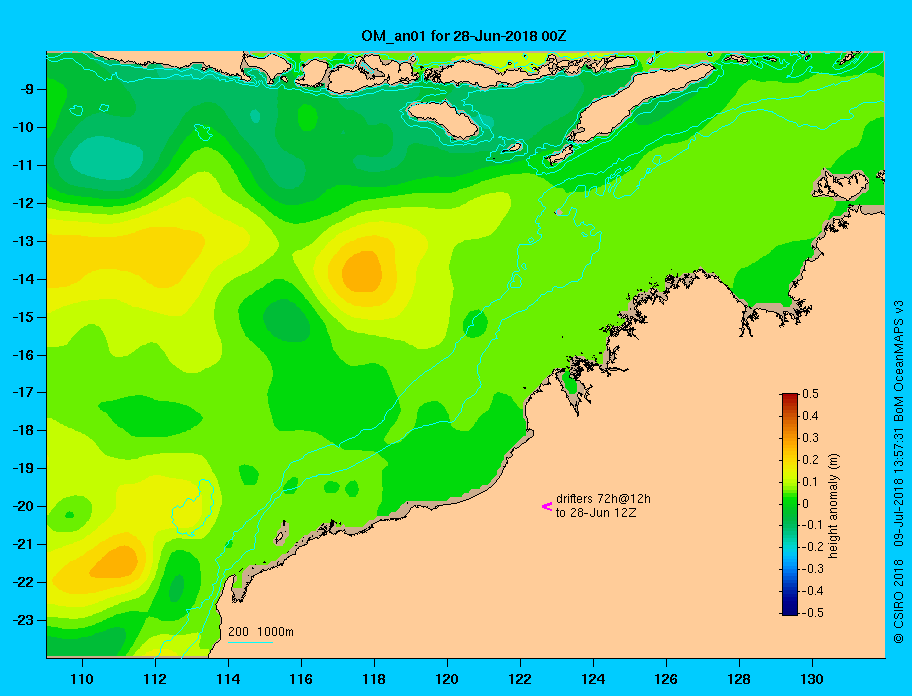This screenshot has height=696, width=912.
Task: Select the -0.2 tick label on the color bar
Action: click(812, 547)
